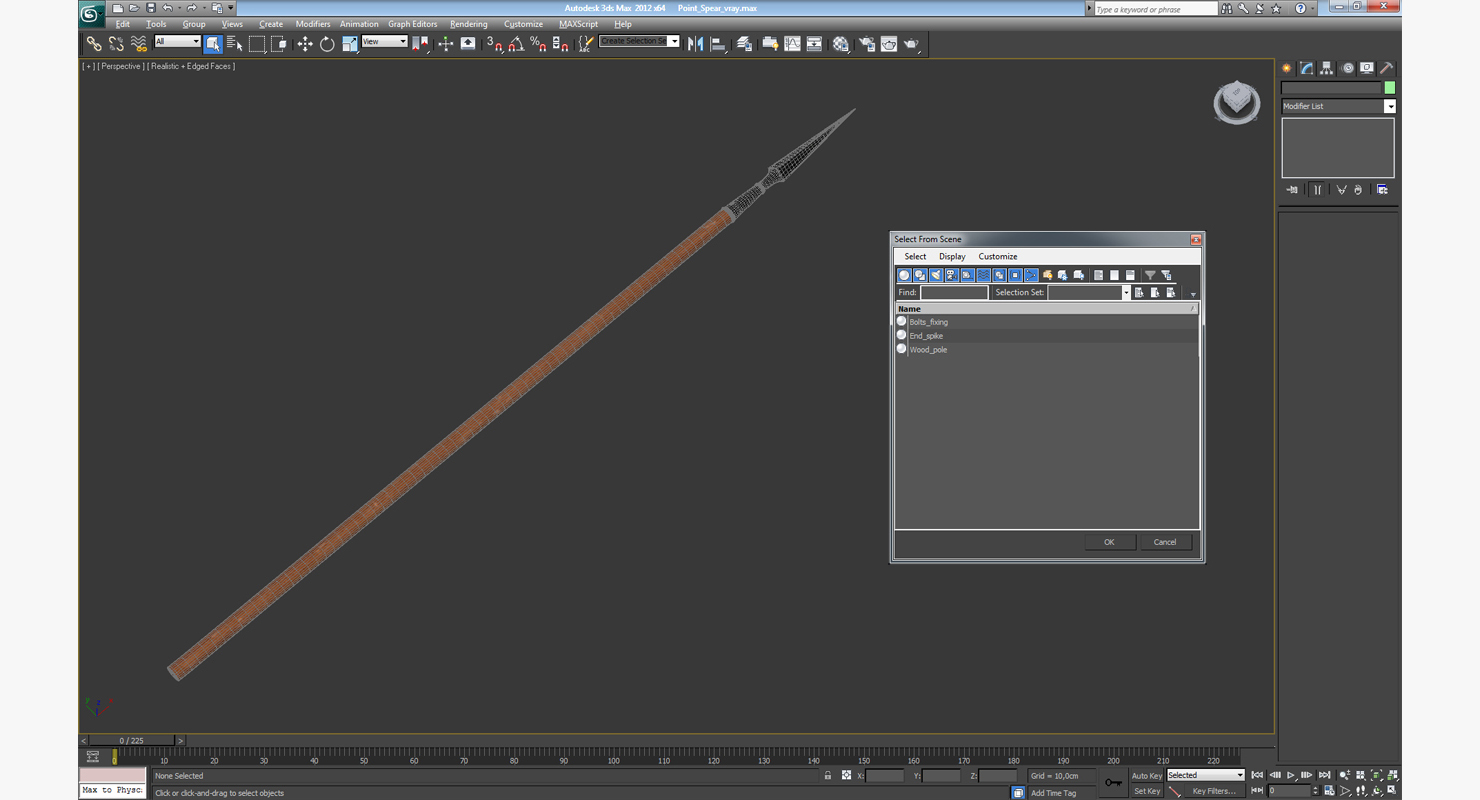Image resolution: width=1480 pixels, height=800 pixels.
Task: Click the object color swatch in command panel
Action: [x=1389, y=88]
